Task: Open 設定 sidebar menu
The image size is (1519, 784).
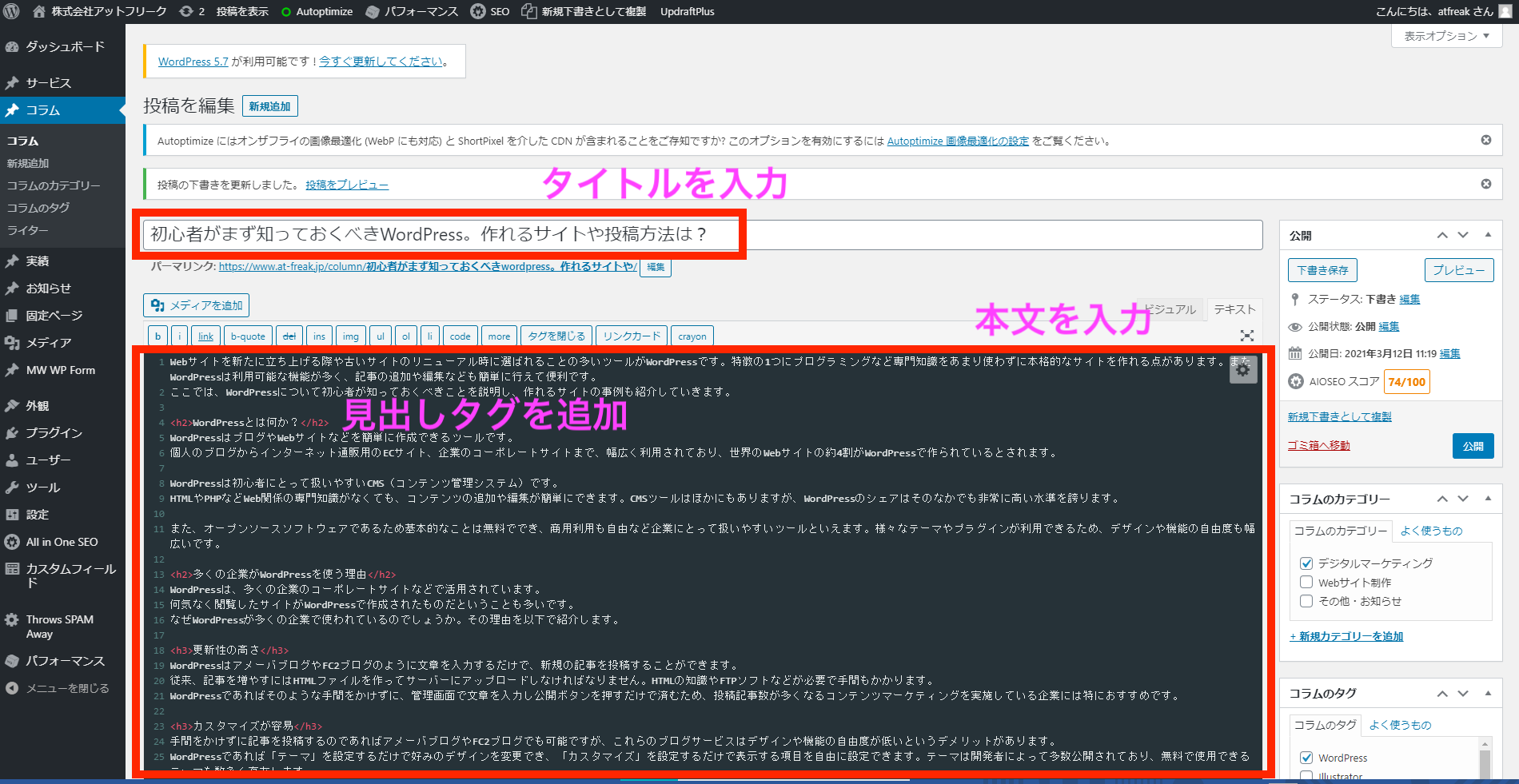Action: [x=62, y=515]
